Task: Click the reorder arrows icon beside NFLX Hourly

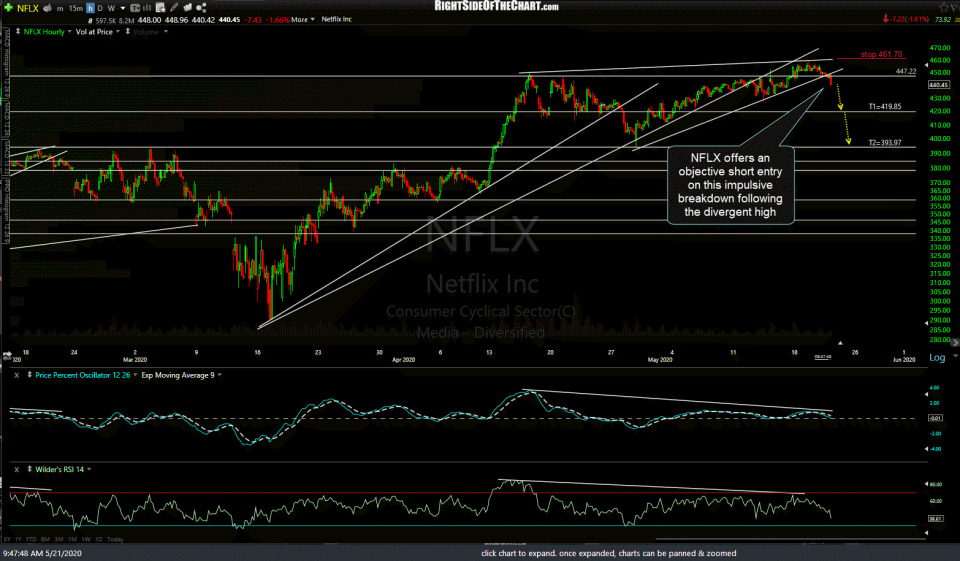Action: pos(18,31)
